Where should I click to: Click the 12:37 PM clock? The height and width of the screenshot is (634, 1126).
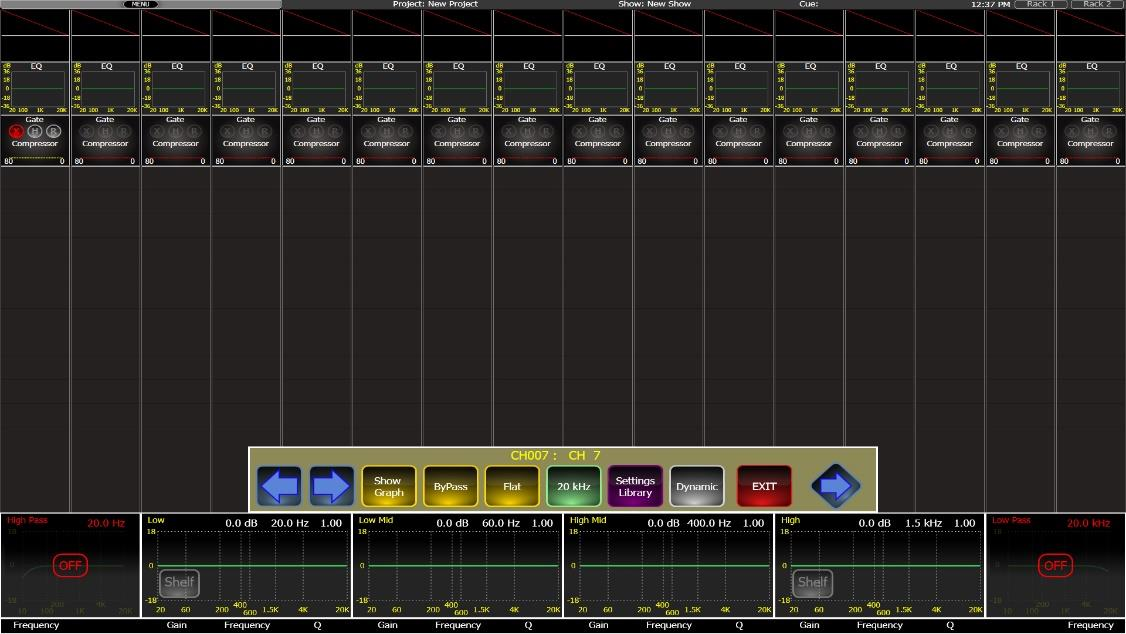click(x=990, y=4)
